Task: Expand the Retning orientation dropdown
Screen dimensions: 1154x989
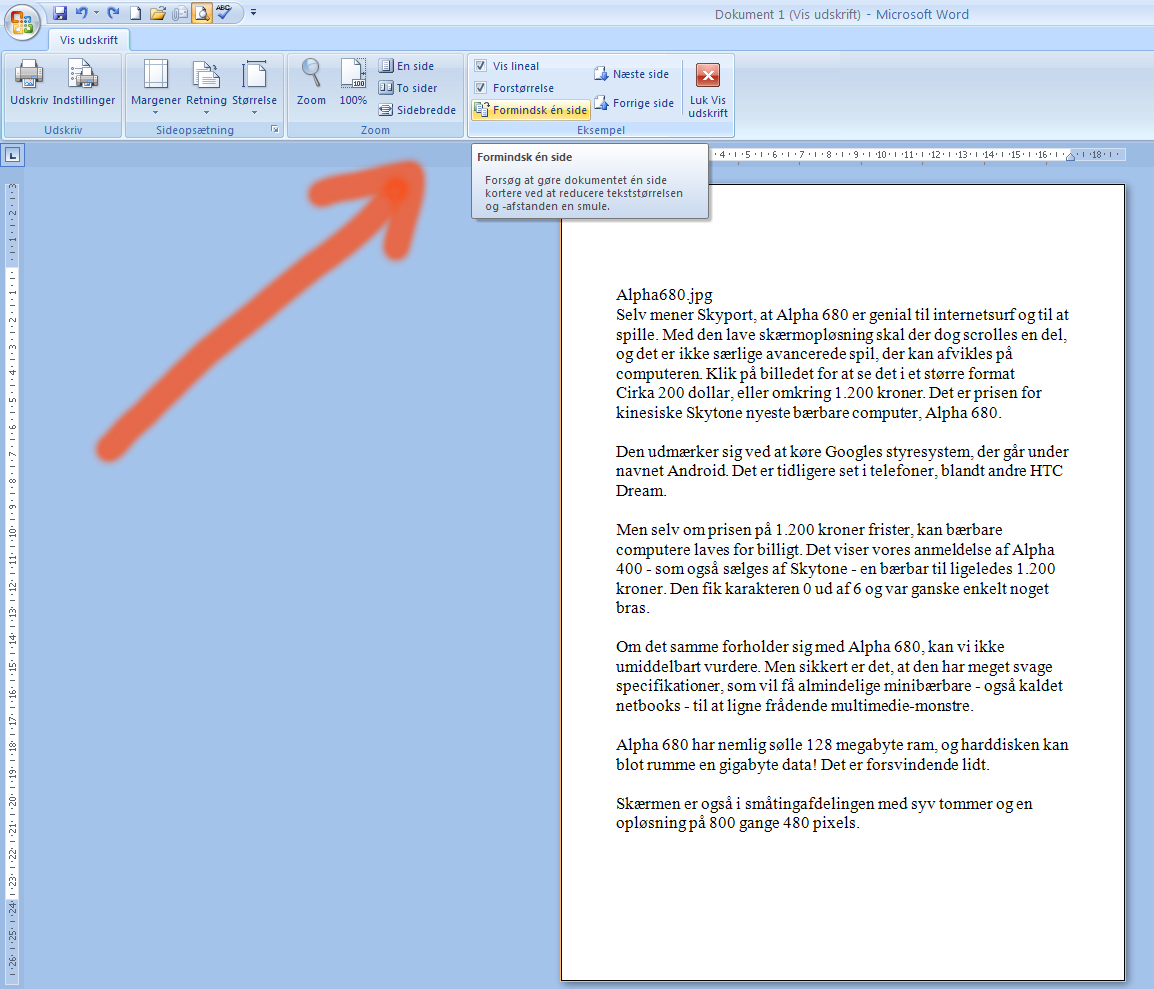Action: [x=206, y=86]
